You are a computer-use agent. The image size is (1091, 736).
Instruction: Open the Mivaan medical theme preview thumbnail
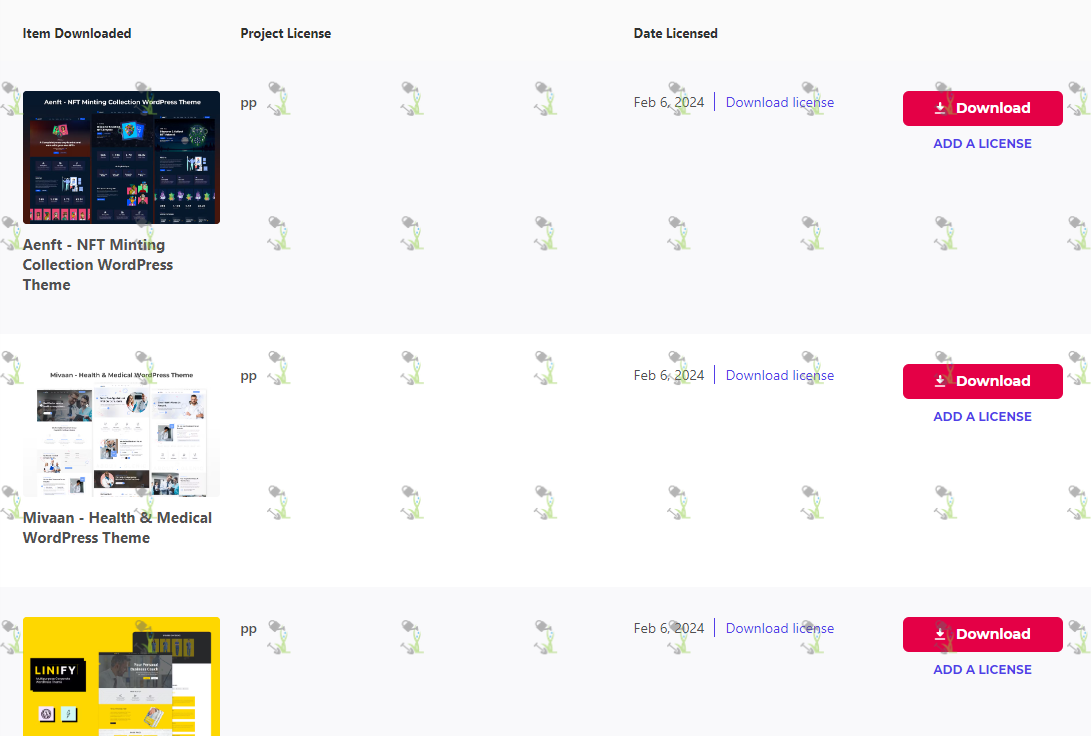point(121,431)
